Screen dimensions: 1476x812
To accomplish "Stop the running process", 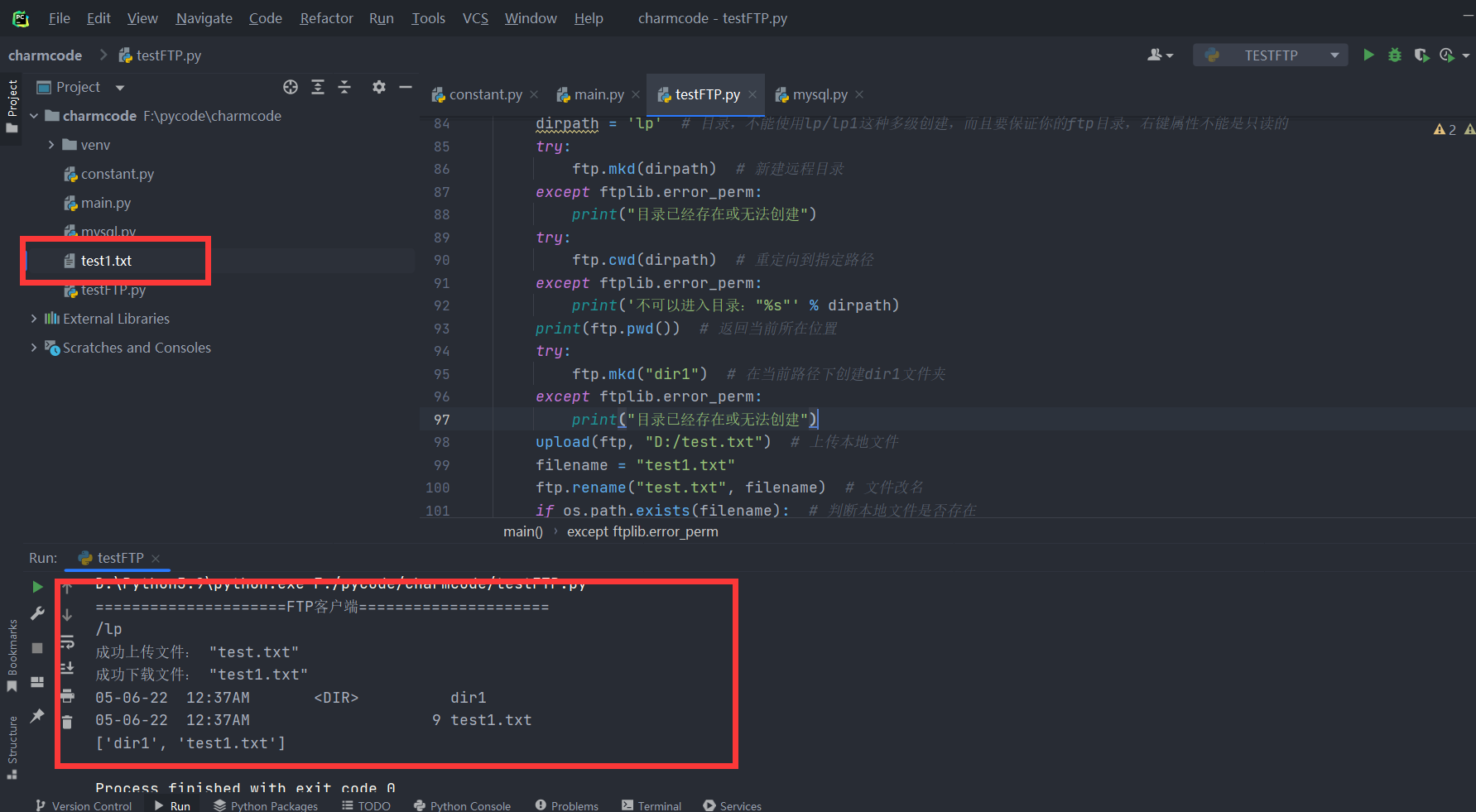I will [x=36, y=648].
